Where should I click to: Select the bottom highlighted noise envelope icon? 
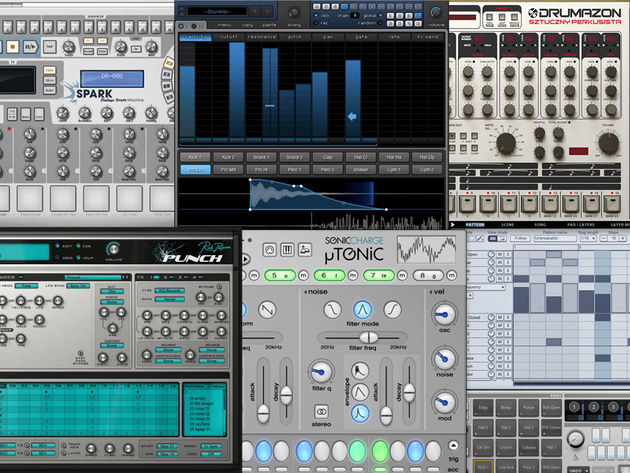360,413
